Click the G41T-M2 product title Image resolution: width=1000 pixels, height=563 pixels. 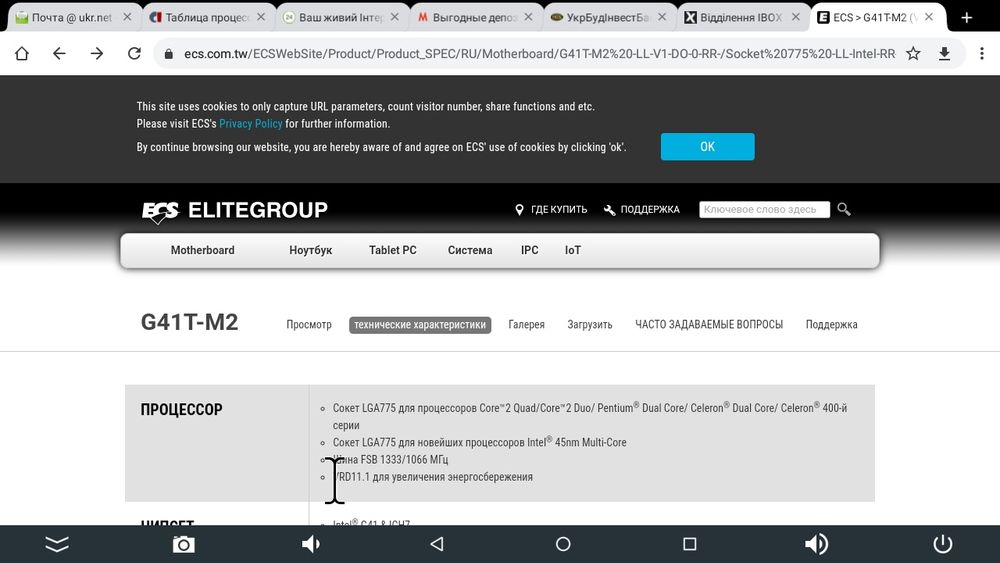pyautogui.click(x=189, y=322)
